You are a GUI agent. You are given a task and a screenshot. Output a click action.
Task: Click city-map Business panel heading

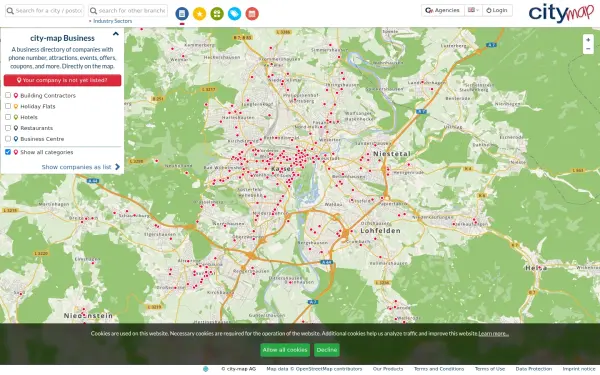62,38
